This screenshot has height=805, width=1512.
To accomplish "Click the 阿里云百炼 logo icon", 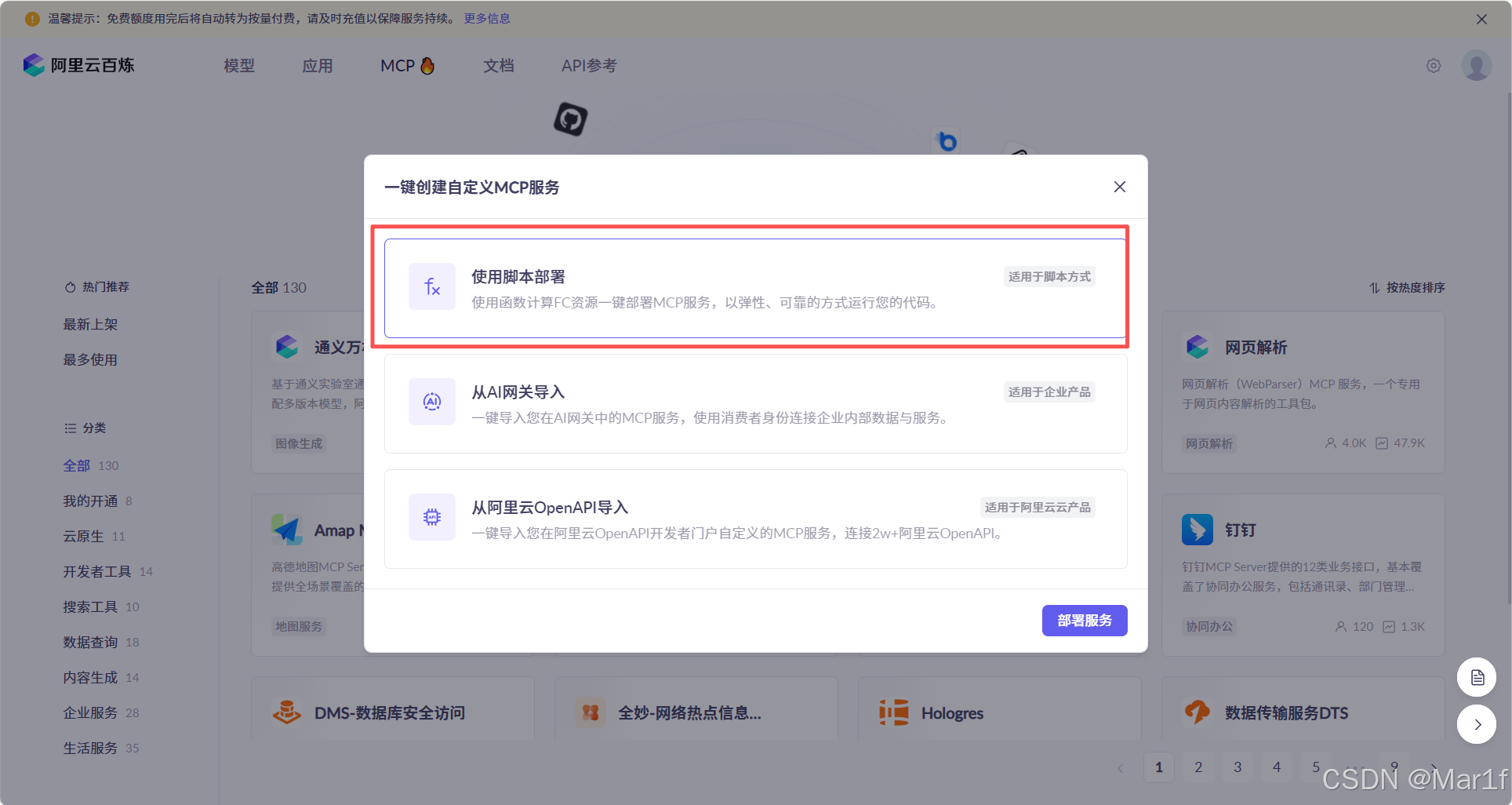I will click(x=34, y=65).
